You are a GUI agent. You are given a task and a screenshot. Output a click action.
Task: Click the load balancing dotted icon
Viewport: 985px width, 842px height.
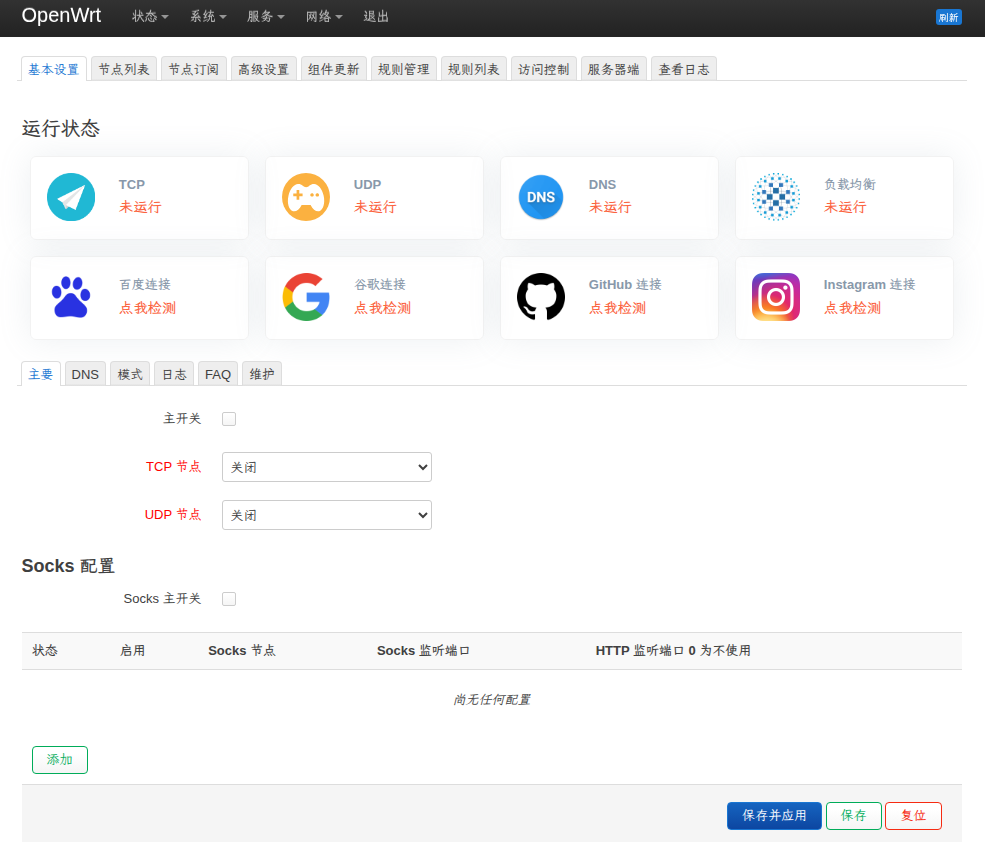[776, 197]
